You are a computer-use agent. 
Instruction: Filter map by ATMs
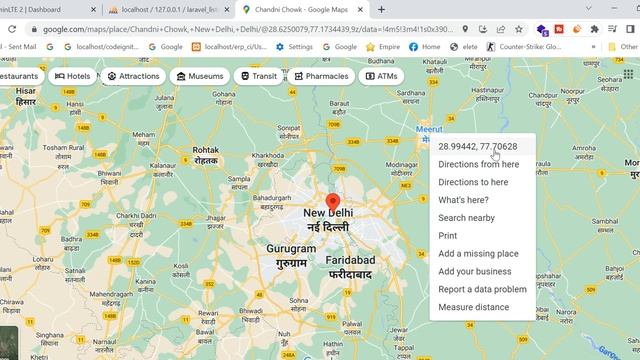tap(381, 76)
